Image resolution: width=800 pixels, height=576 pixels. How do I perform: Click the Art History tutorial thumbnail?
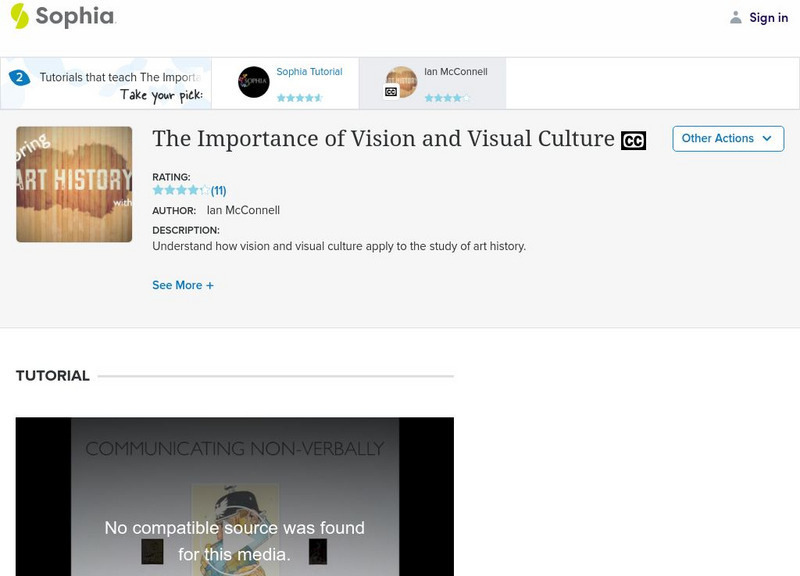pyautogui.click(x=74, y=184)
